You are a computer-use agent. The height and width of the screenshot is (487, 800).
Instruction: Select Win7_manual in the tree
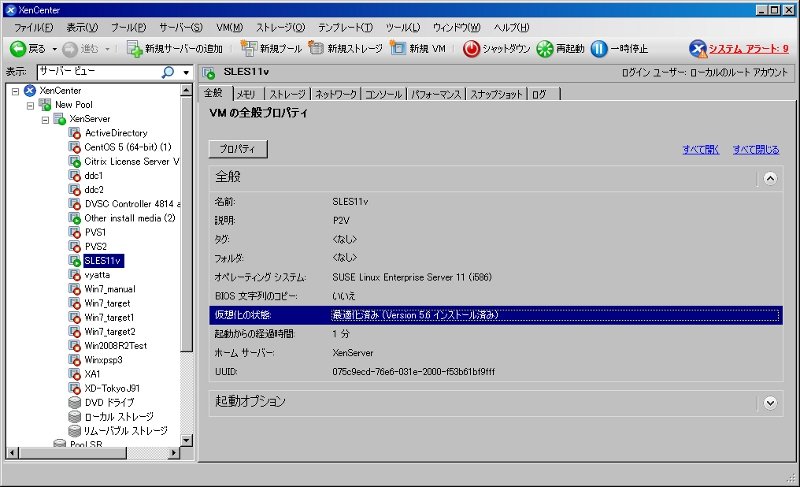(x=110, y=289)
